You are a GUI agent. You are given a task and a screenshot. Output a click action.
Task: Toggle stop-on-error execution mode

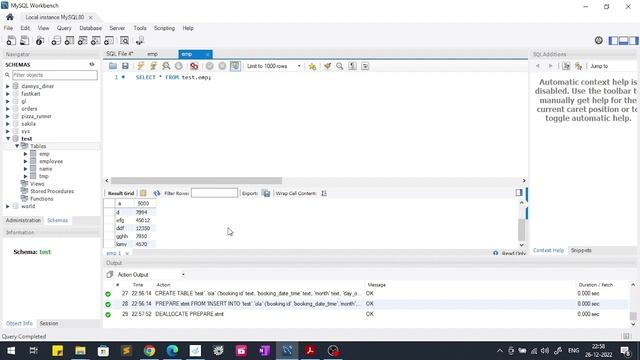pyautogui.click(x=194, y=66)
